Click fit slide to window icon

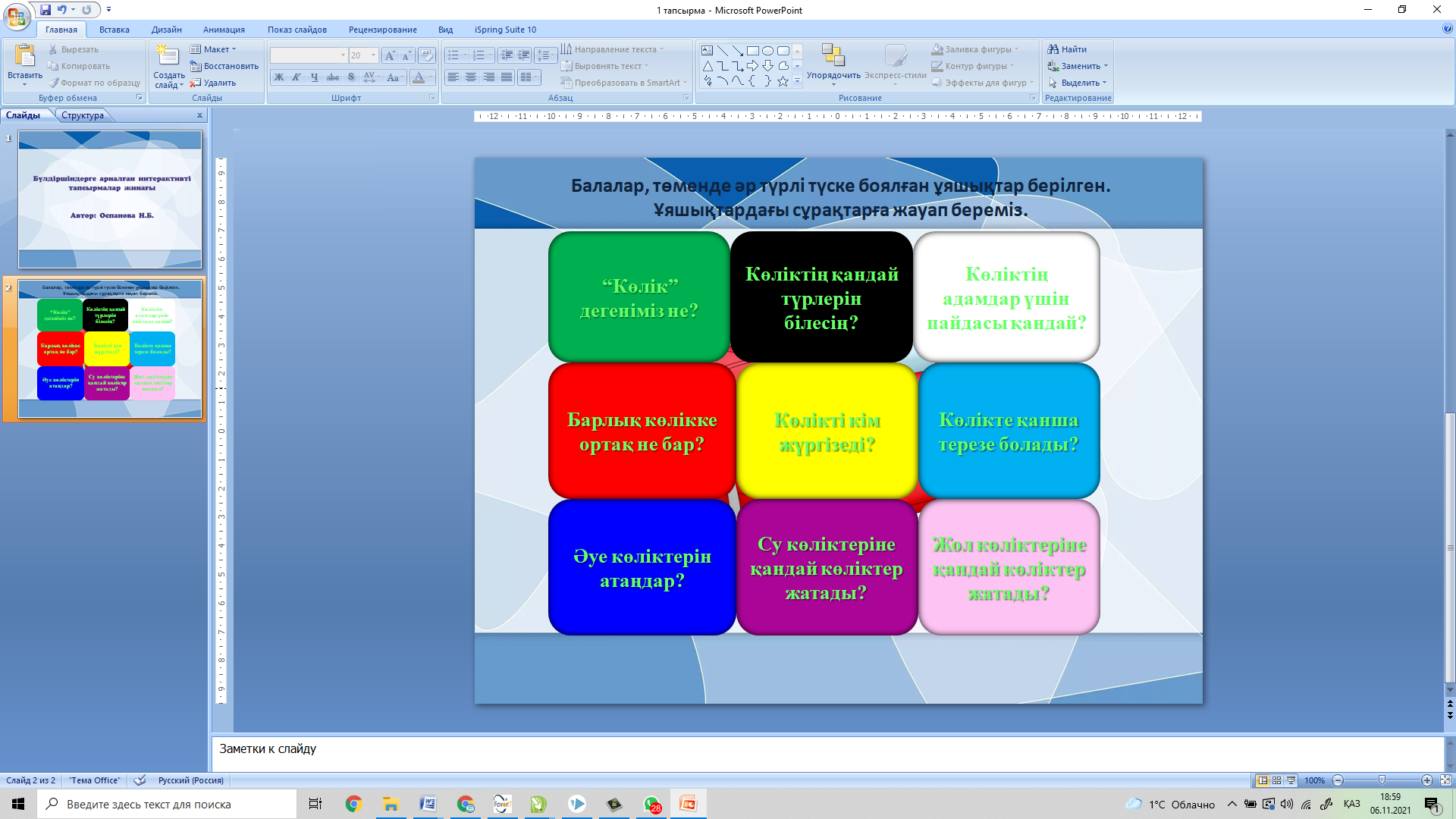point(1445,780)
